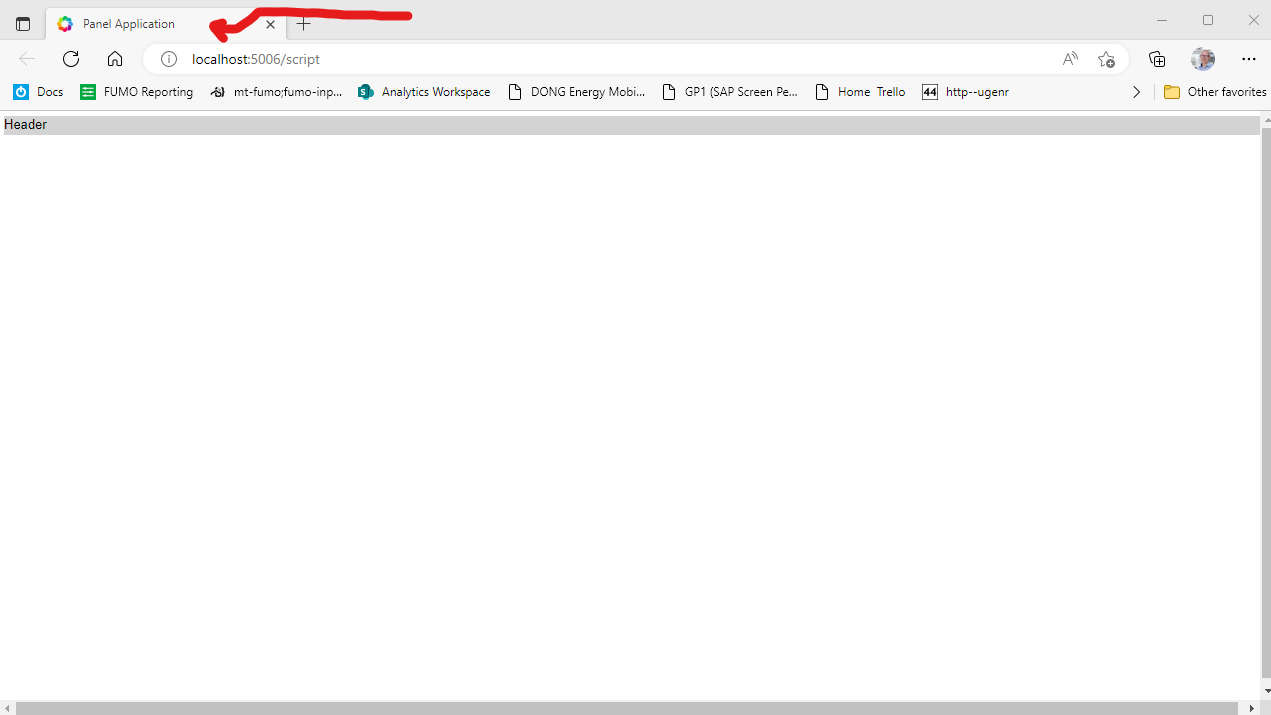
Task: Click the horizontal scrollbar right arrow
Action: (x=1253, y=708)
